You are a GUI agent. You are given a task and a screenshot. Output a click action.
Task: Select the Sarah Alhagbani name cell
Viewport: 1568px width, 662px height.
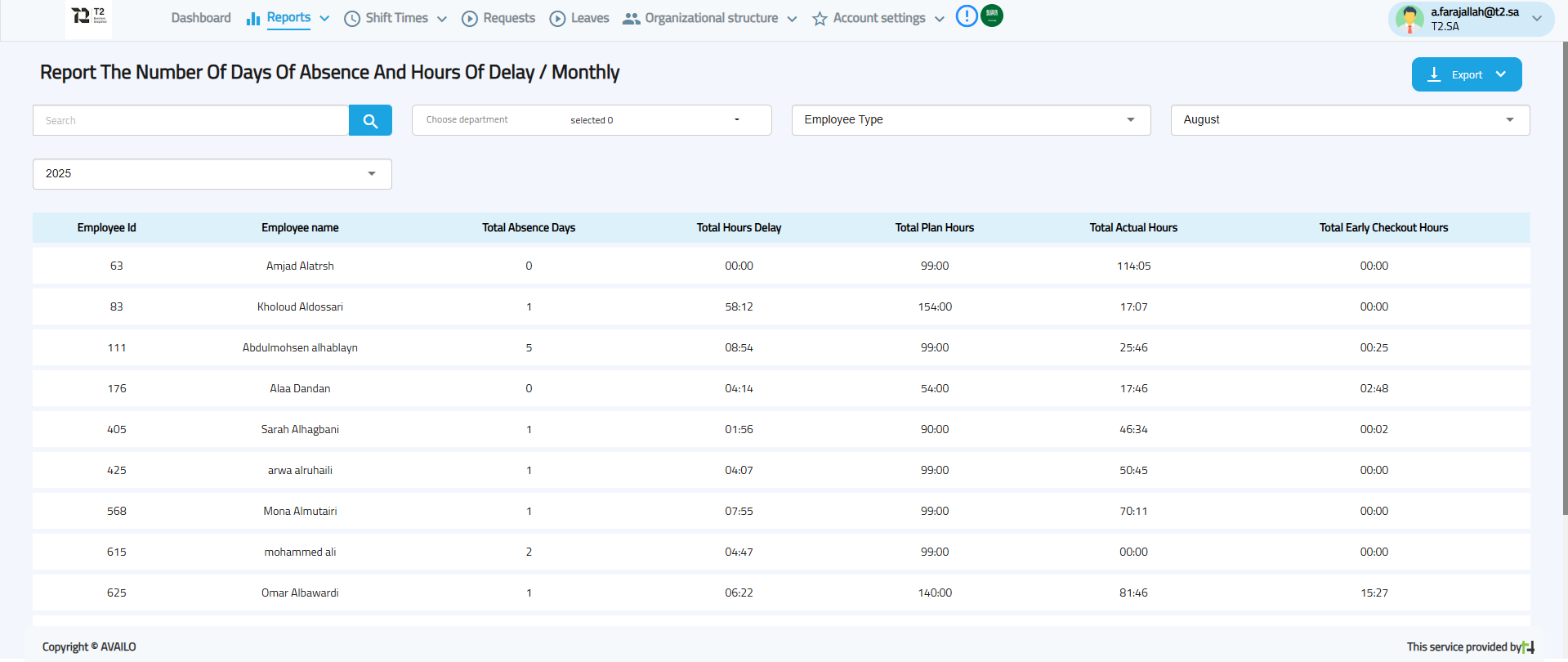[300, 429]
